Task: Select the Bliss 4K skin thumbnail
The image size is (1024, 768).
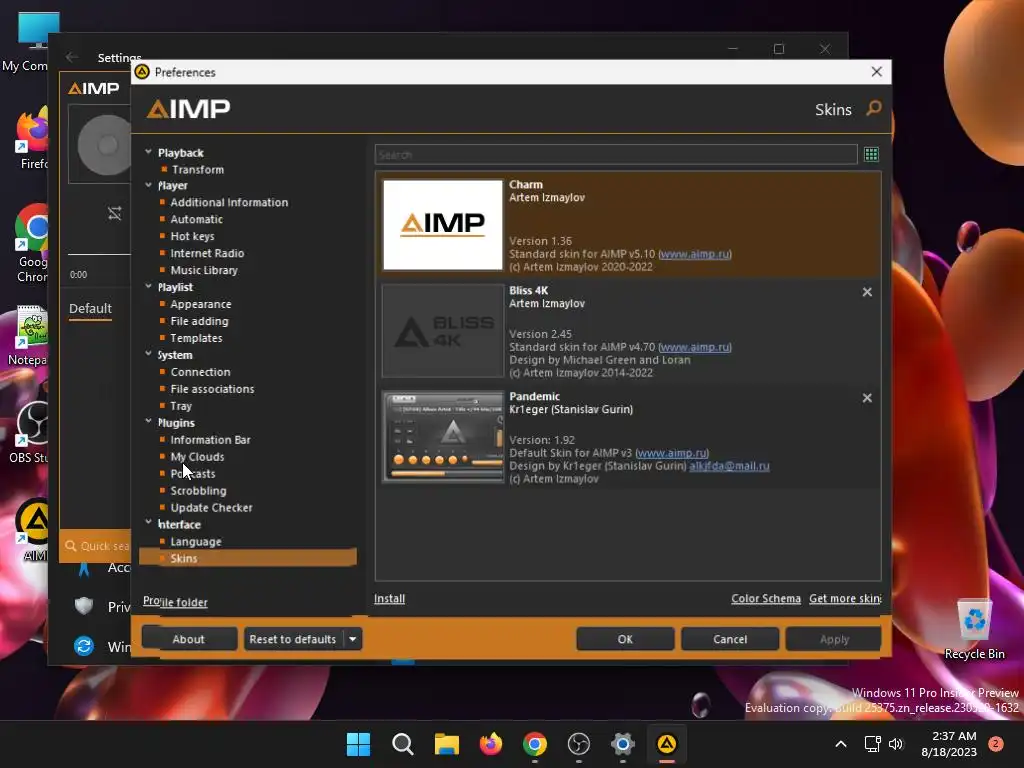Action: tap(443, 330)
